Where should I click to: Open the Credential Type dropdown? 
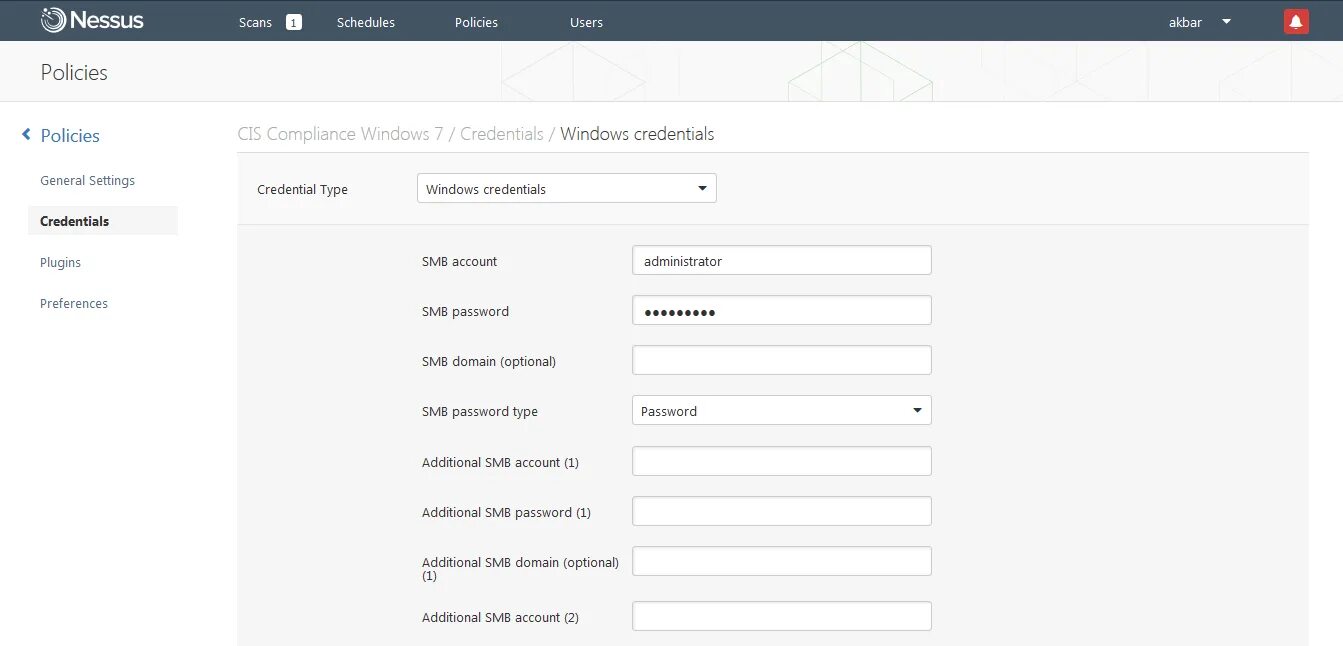[566, 188]
